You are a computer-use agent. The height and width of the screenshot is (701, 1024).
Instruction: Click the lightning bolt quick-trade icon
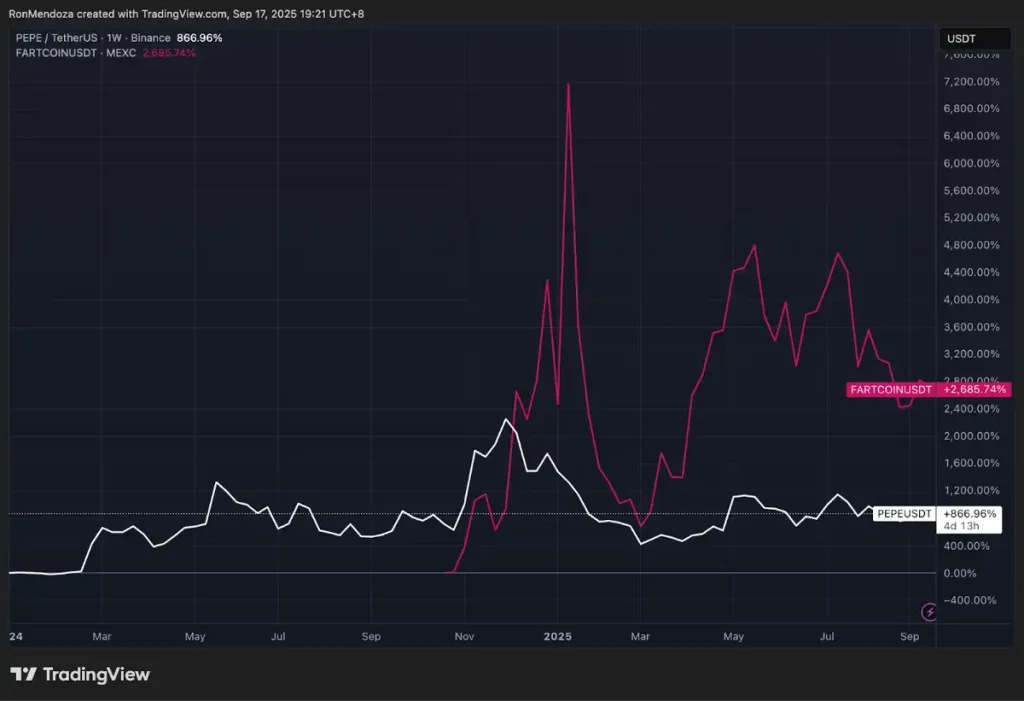tap(928, 612)
